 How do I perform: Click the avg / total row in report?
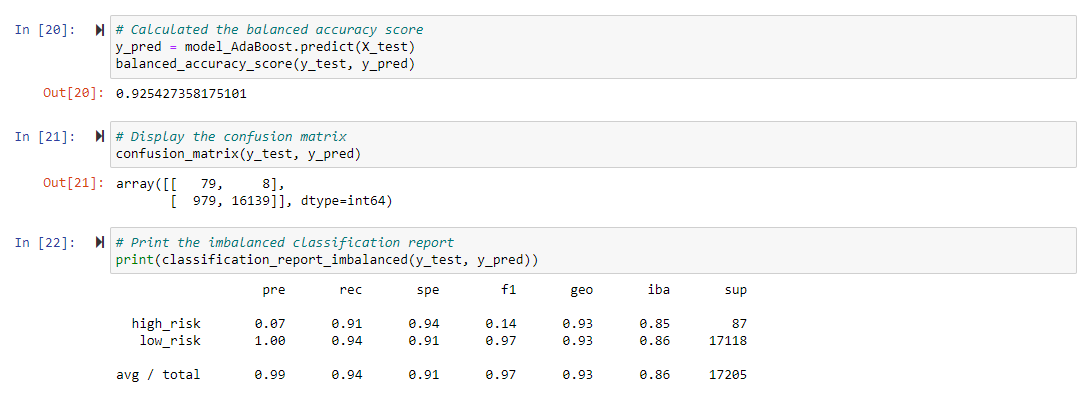(x=431, y=375)
